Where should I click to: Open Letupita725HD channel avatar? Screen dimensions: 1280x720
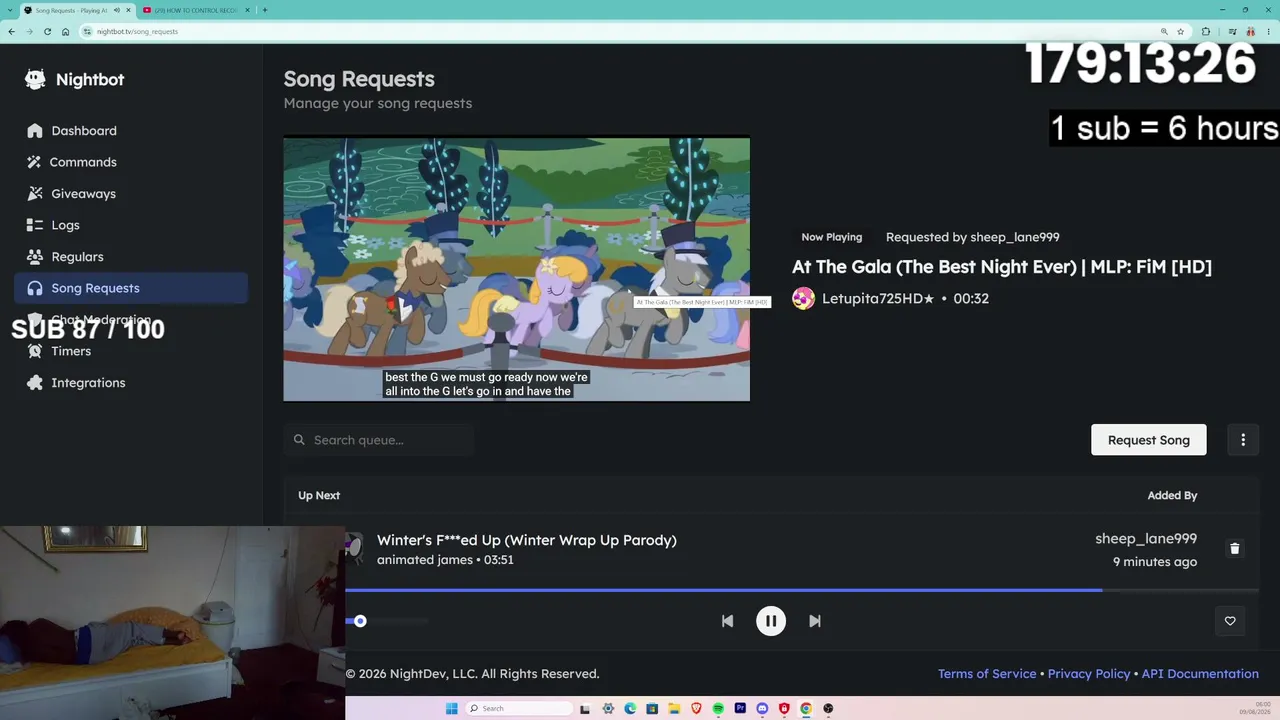(803, 298)
